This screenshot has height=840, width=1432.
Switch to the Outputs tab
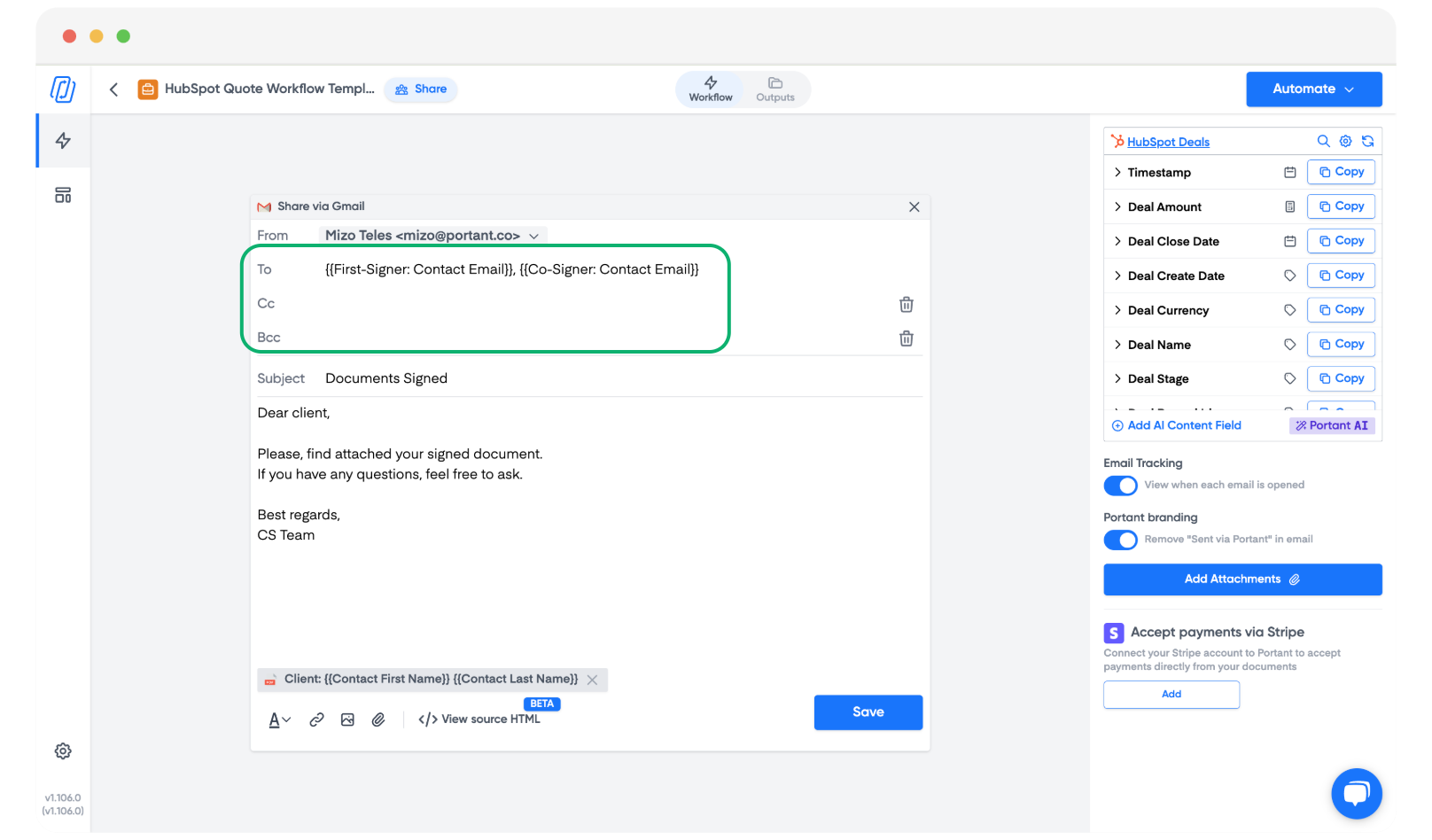pyautogui.click(x=774, y=89)
